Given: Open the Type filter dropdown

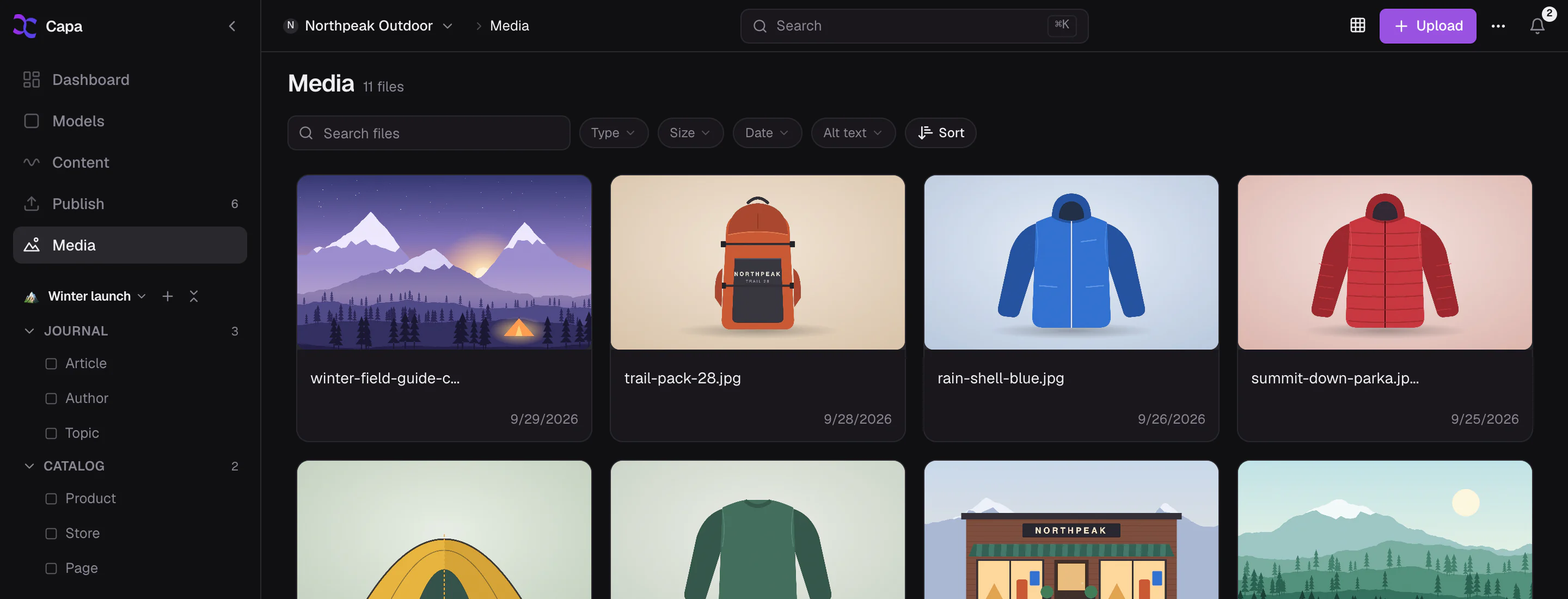Looking at the screenshot, I should (614, 133).
